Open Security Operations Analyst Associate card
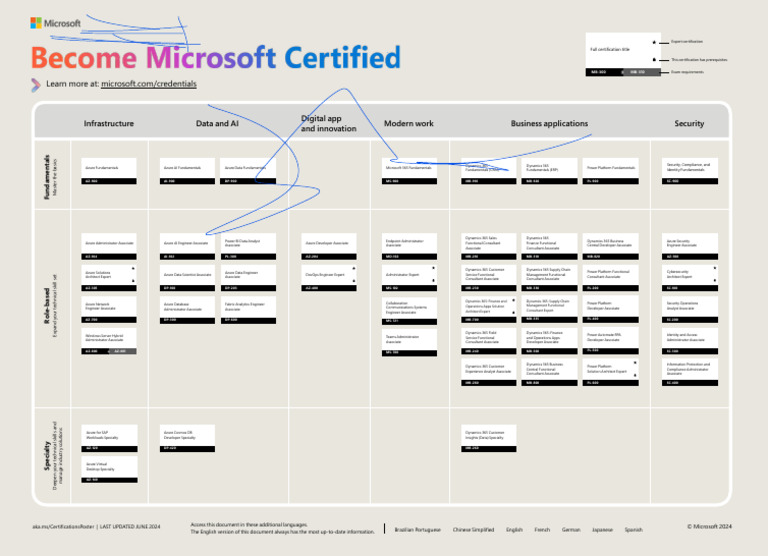Image resolution: width=768 pixels, height=556 pixels. [690, 310]
